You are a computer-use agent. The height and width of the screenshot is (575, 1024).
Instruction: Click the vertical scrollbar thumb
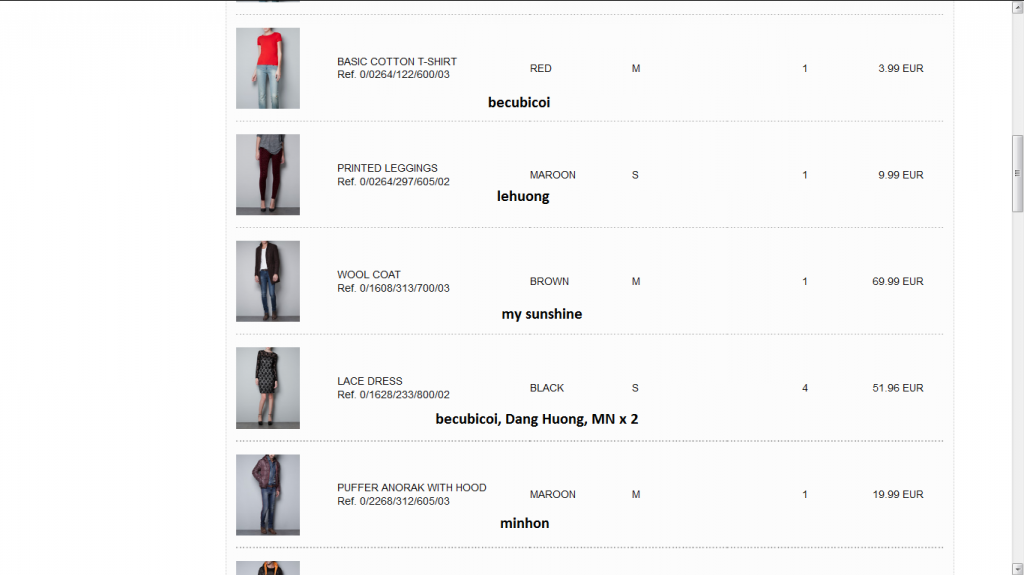tap(1017, 173)
